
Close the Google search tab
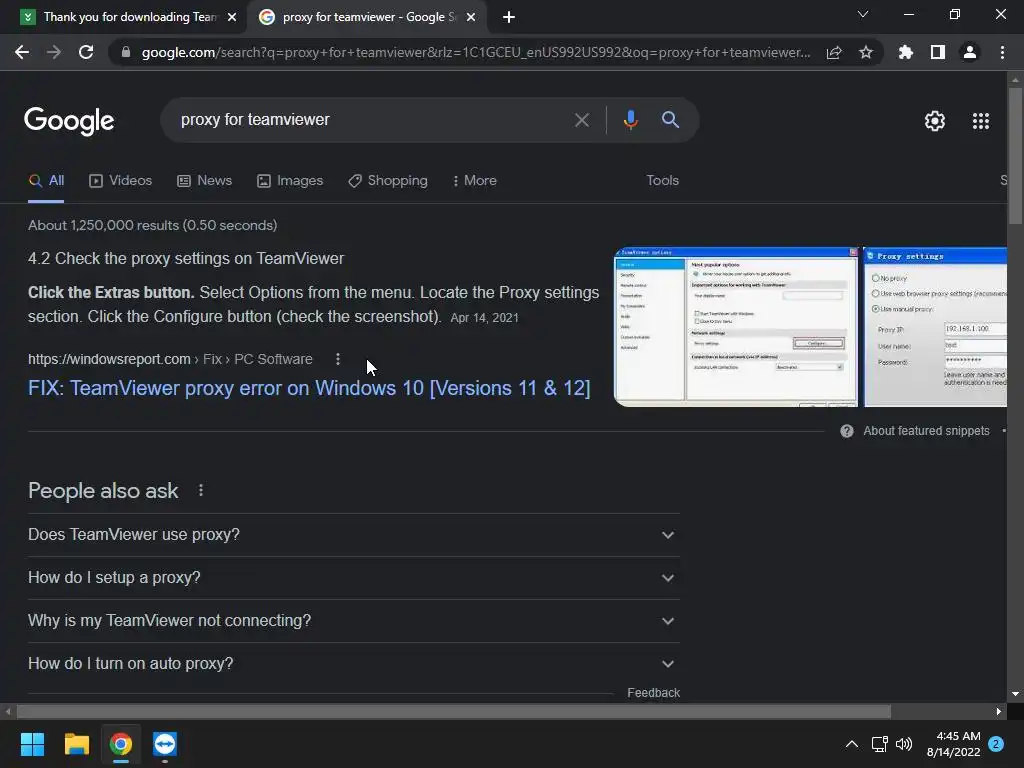pos(471,17)
